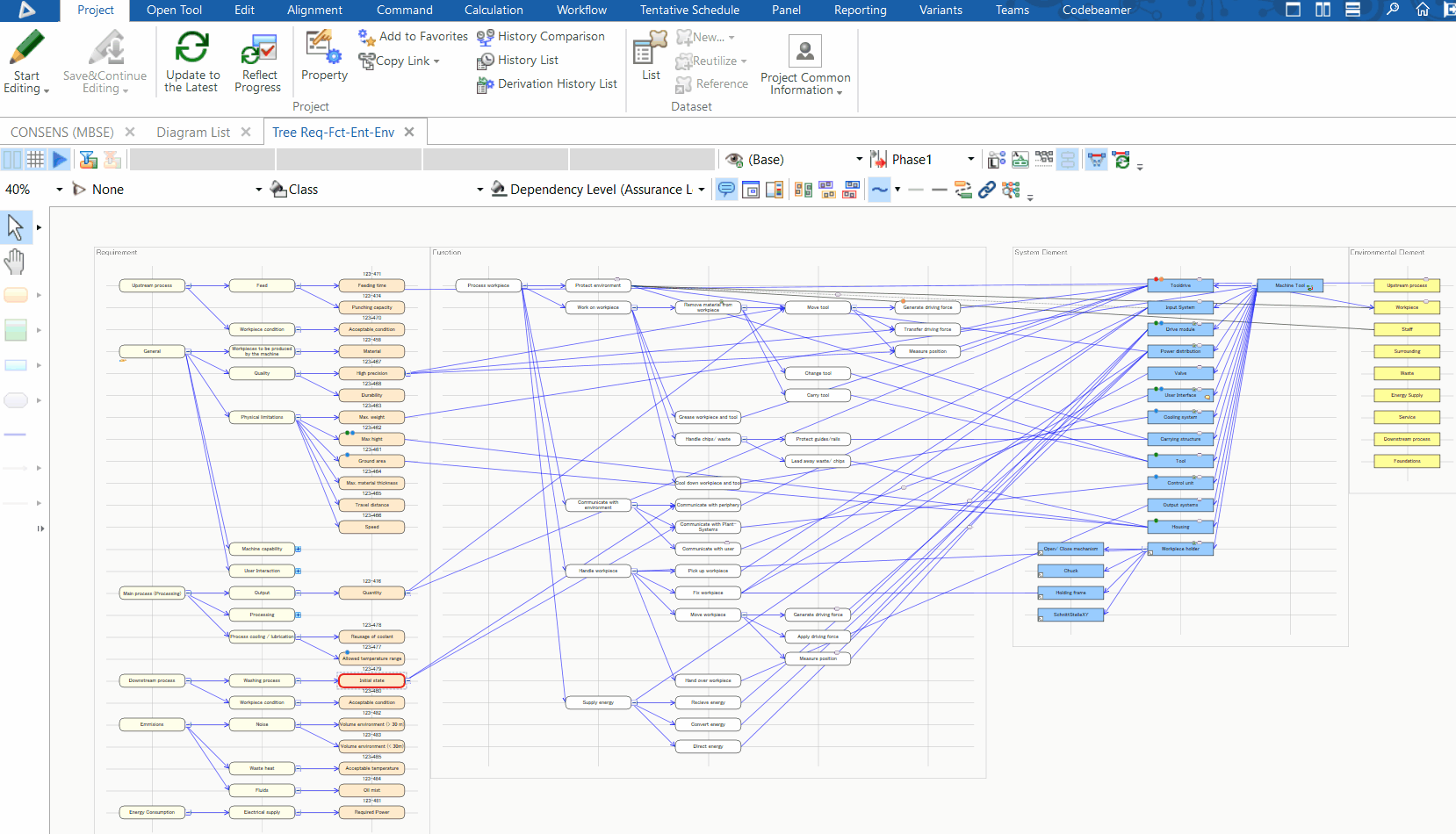Select the Start Editing tool

click(x=25, y=60)
